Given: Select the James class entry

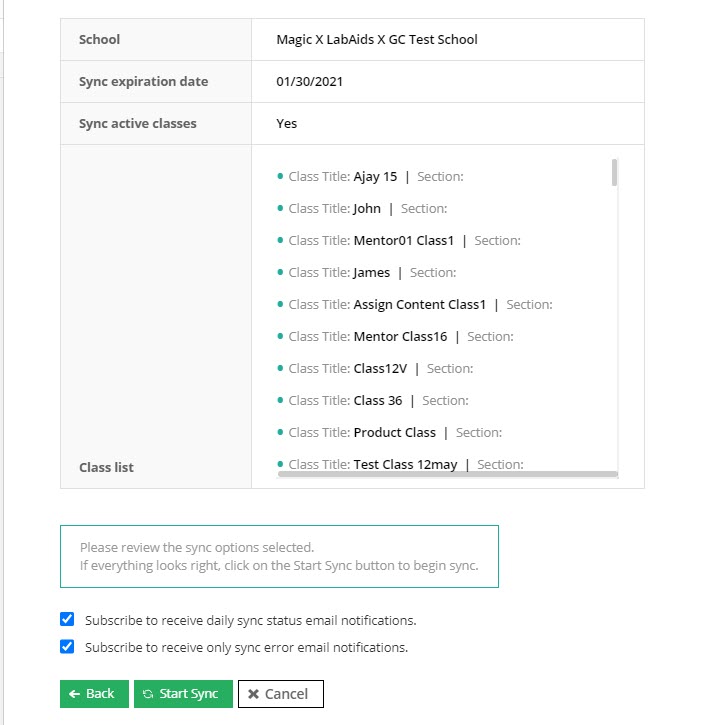Looking at the screenshot, I should (371, 273).
